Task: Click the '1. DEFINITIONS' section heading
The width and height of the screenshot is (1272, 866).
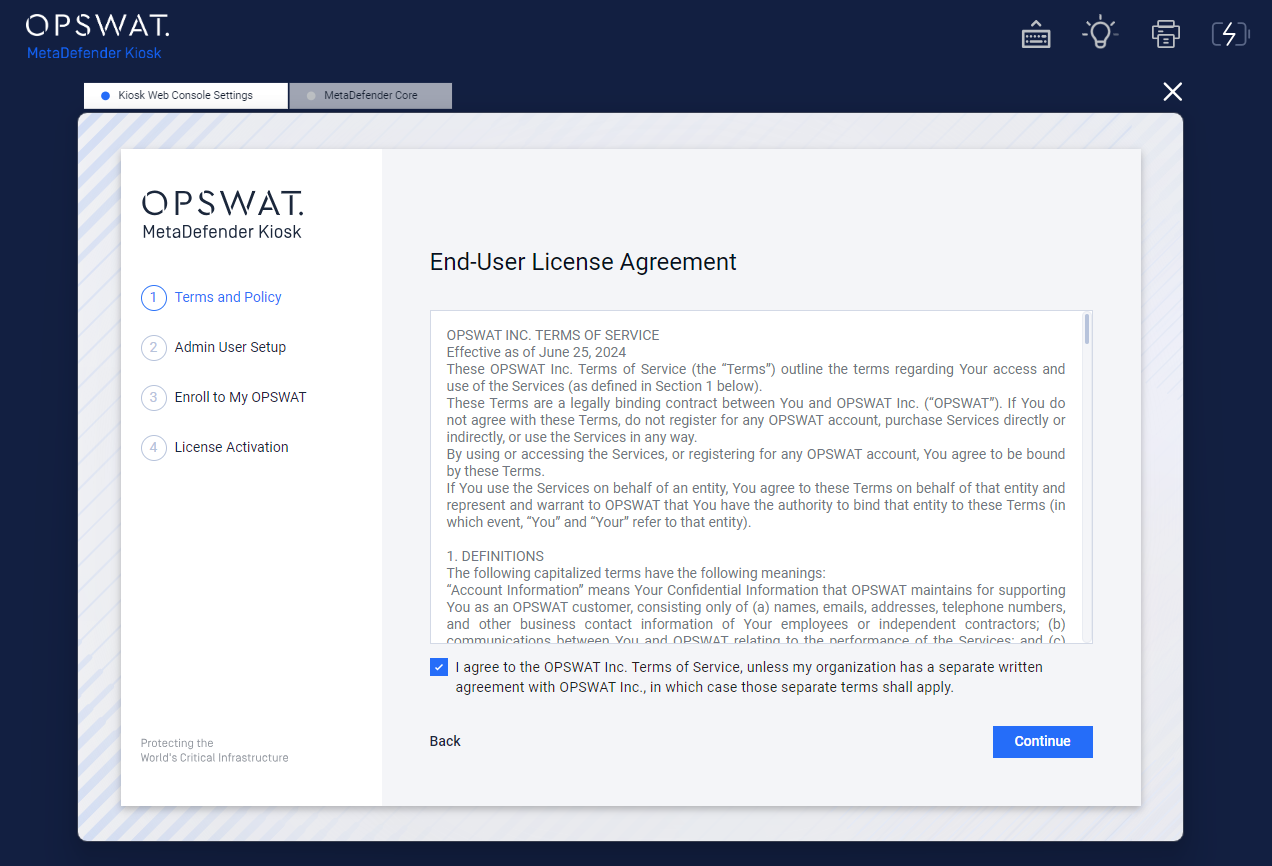Action: point(495,556)
